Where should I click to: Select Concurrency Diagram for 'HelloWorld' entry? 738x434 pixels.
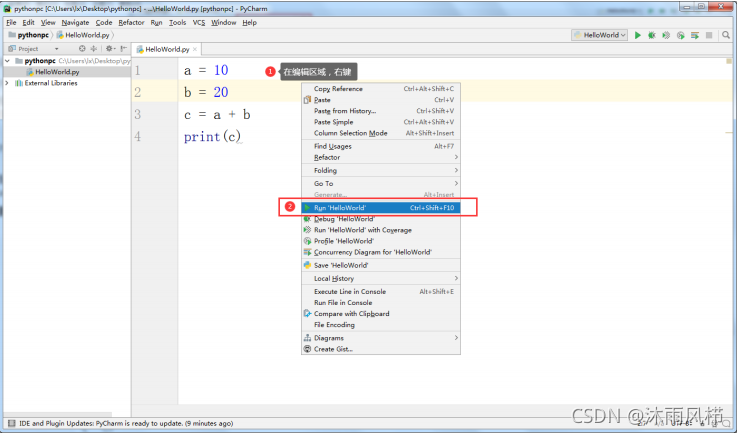coord(381,252)
